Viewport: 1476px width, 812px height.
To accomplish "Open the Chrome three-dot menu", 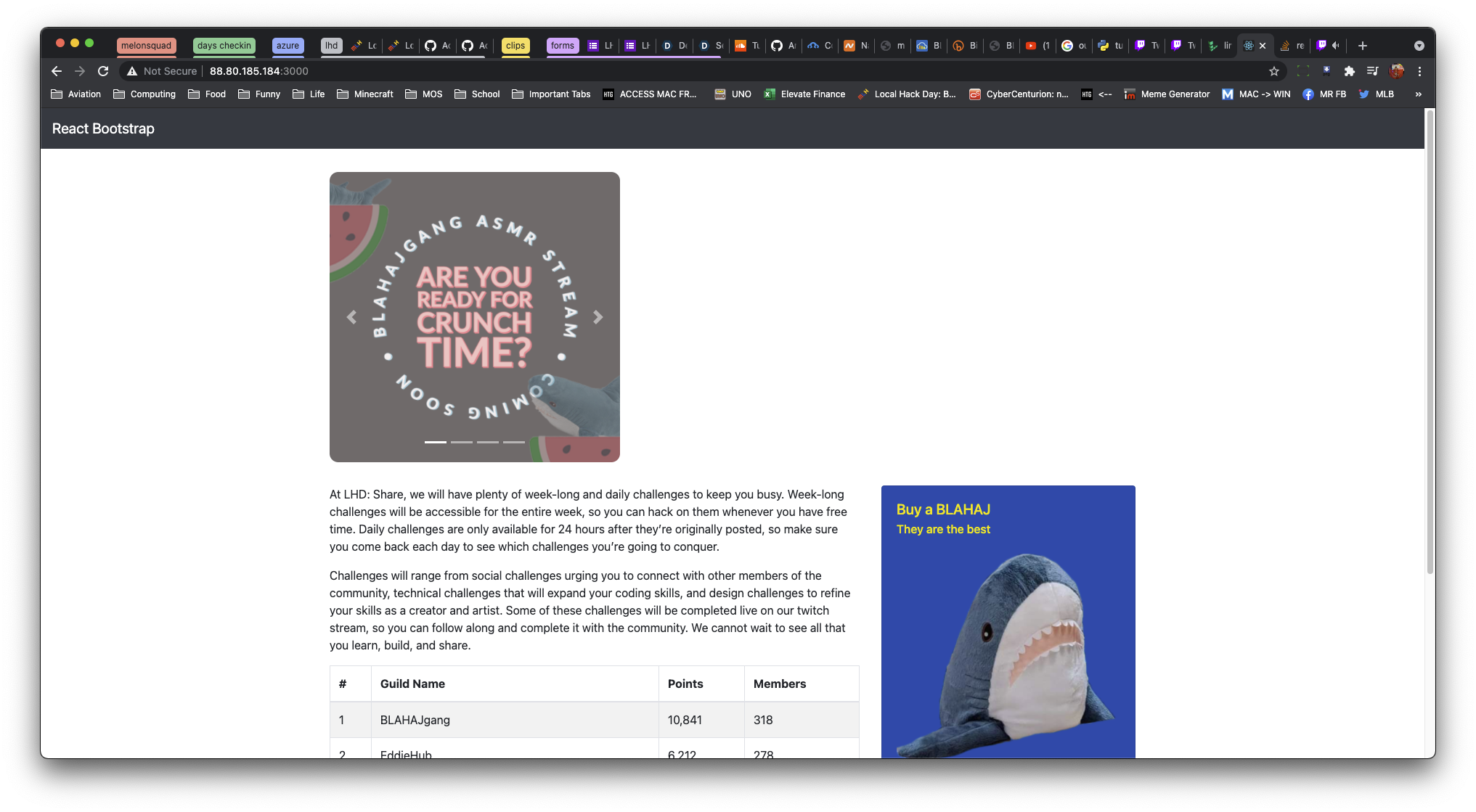I will coord(1419,71).
